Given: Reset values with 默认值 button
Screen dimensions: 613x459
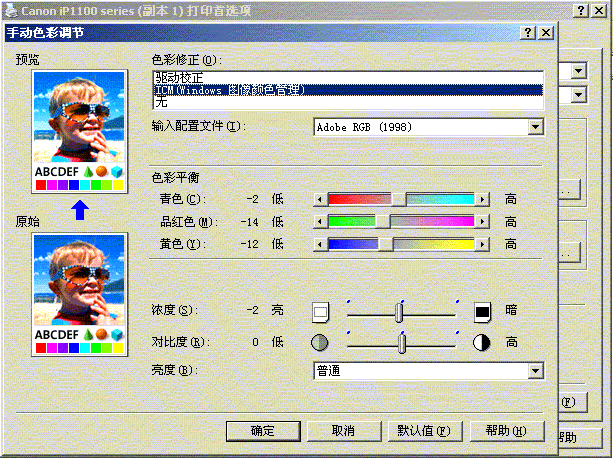Looking at the screenshot, I should [424, 431].
